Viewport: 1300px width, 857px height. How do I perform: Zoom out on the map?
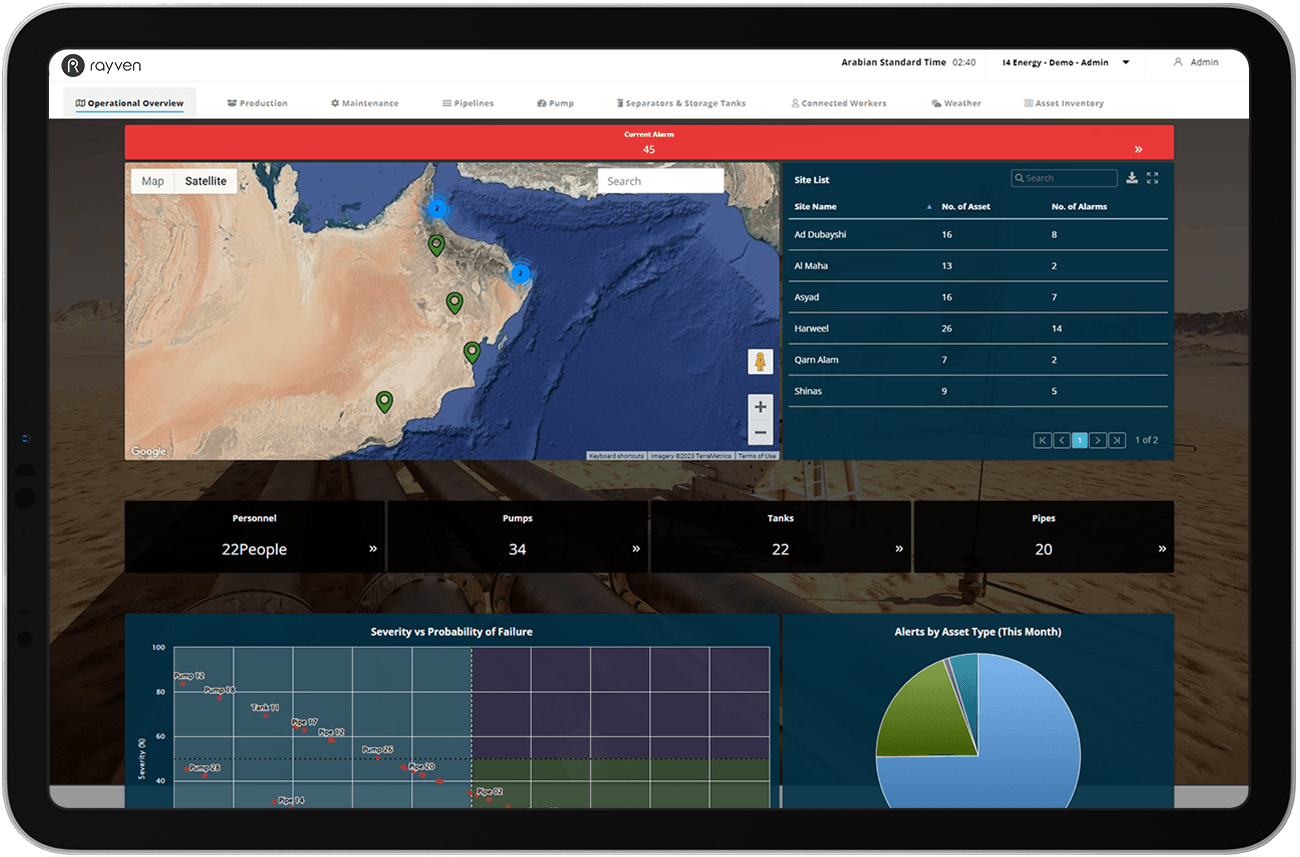point(760,432)
